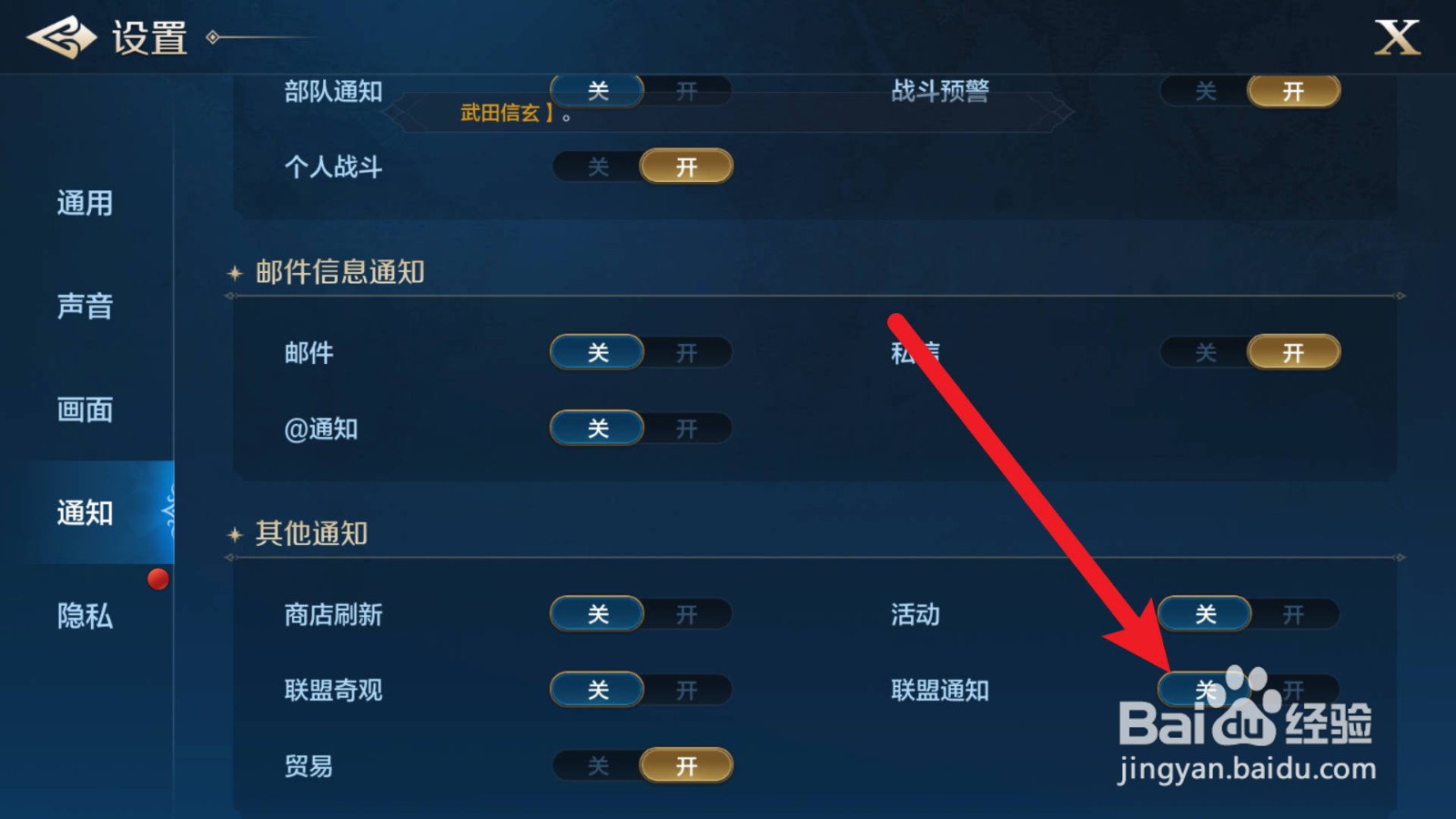Turn on 商店刷新 notification

click(687, 614)
